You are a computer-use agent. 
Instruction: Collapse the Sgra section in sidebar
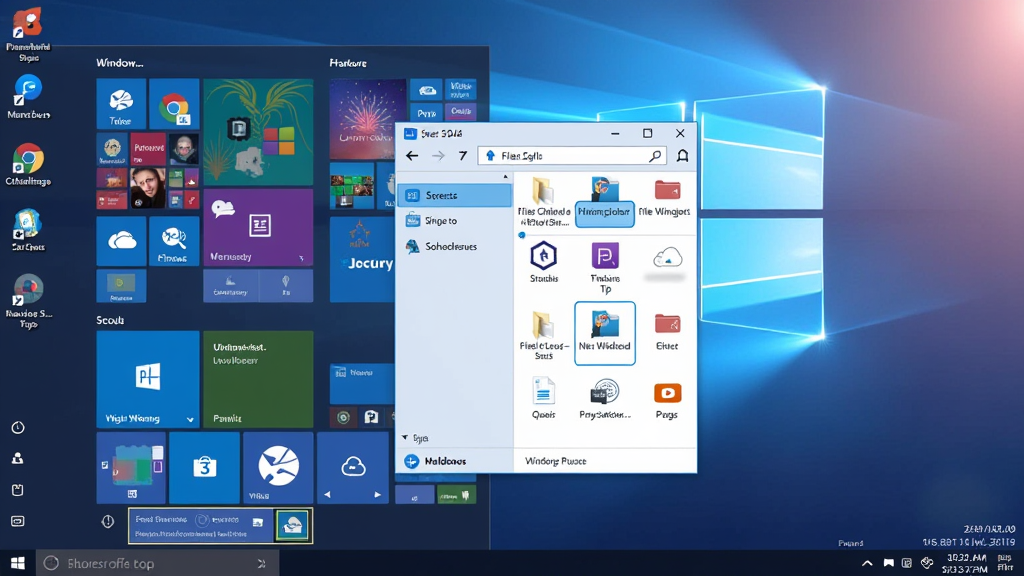point(405,438)
